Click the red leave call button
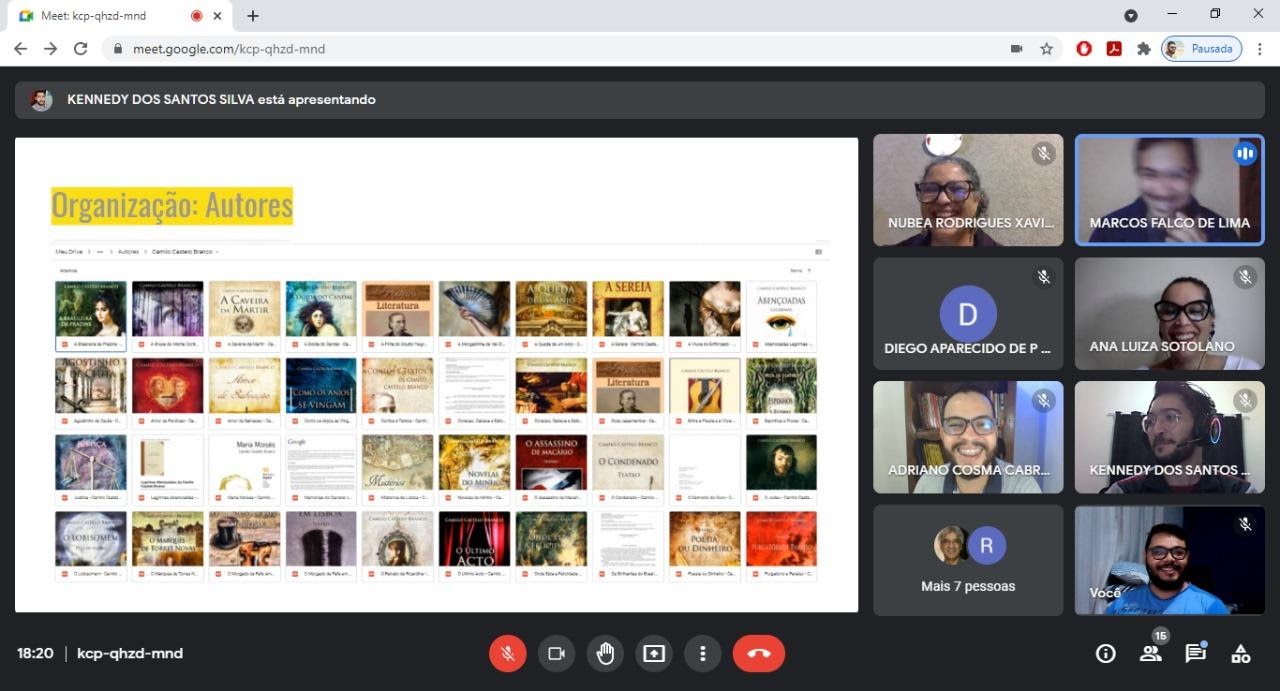This screenshot has height=691, width=1280. (759, 653)
